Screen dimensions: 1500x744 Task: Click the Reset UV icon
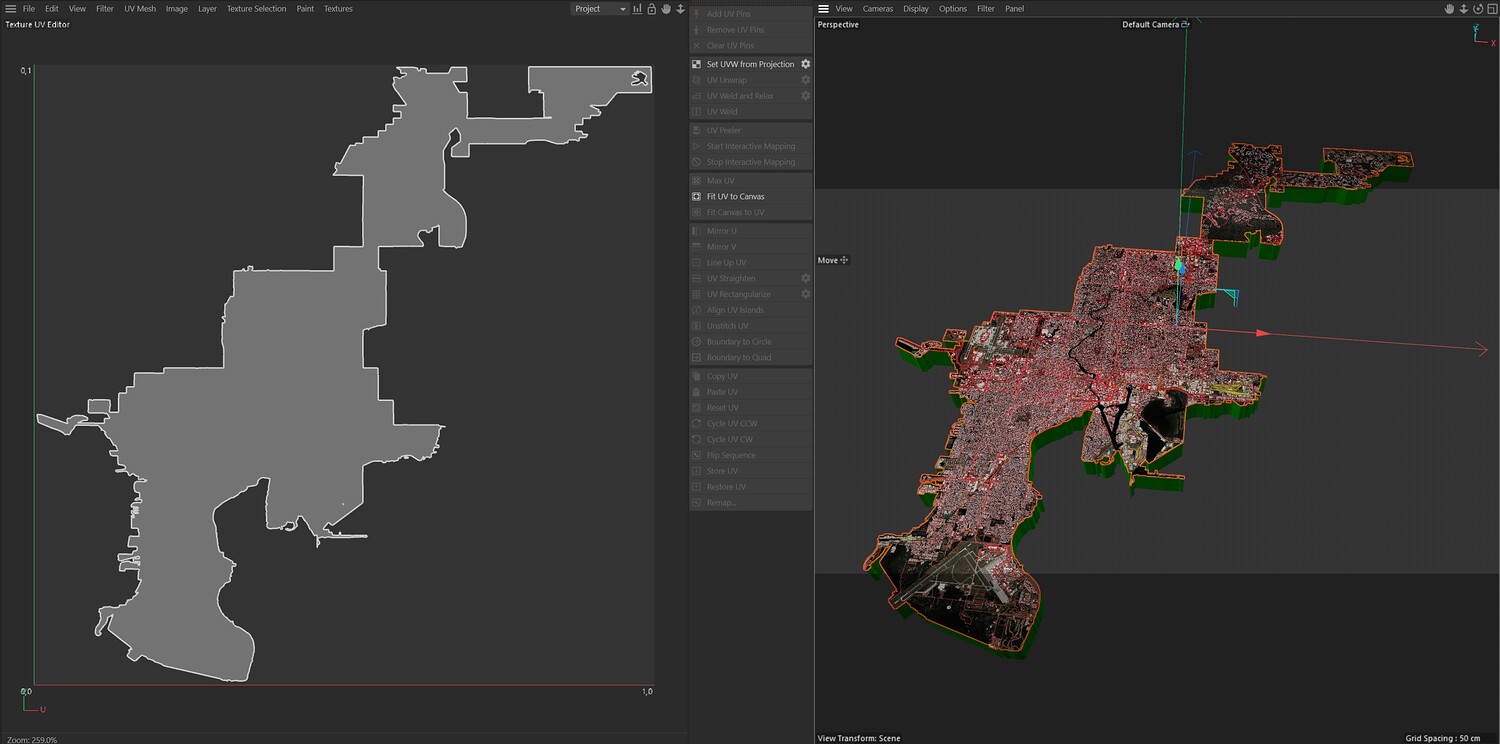click(697, 408)
